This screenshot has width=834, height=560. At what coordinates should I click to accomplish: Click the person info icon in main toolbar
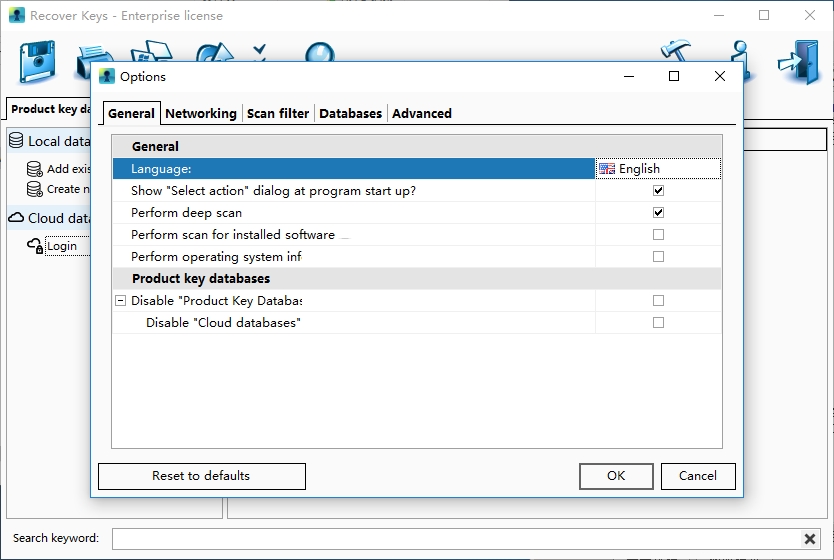(741, 60)
